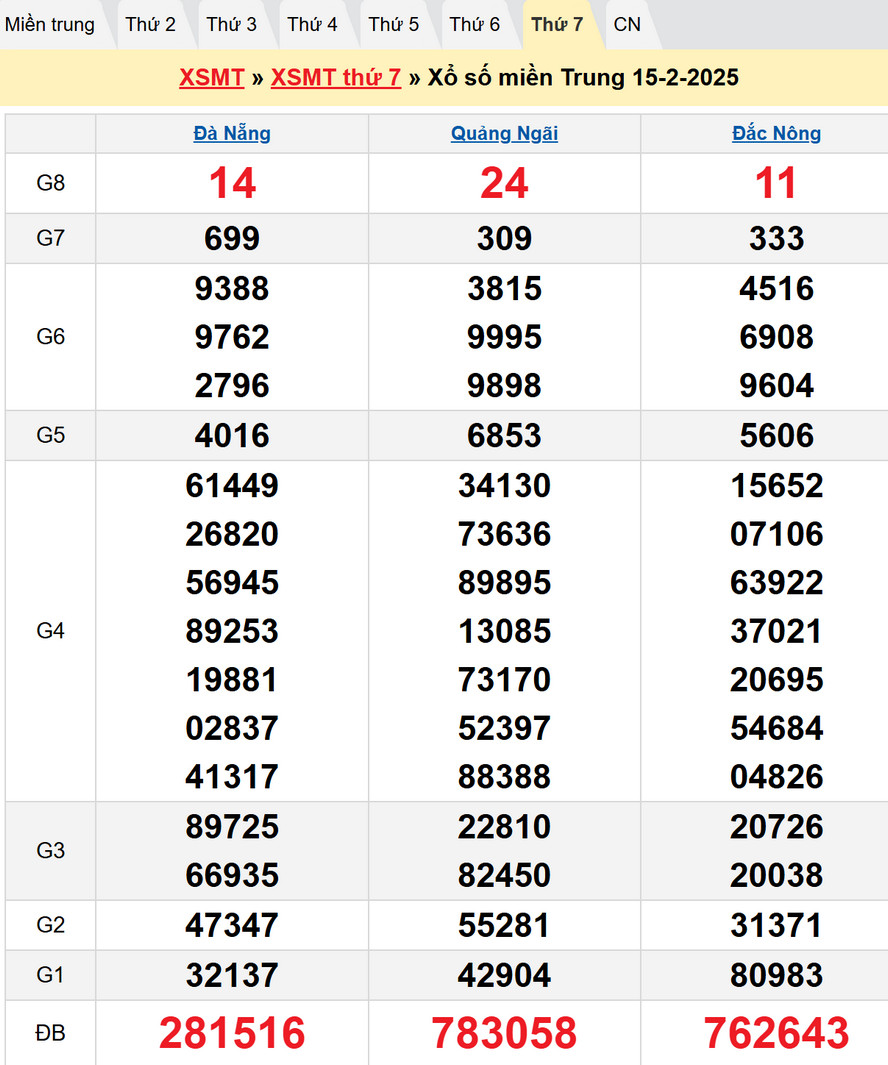Click the ĐB row label
The image size is (888, 1065).
[51, 1033]
